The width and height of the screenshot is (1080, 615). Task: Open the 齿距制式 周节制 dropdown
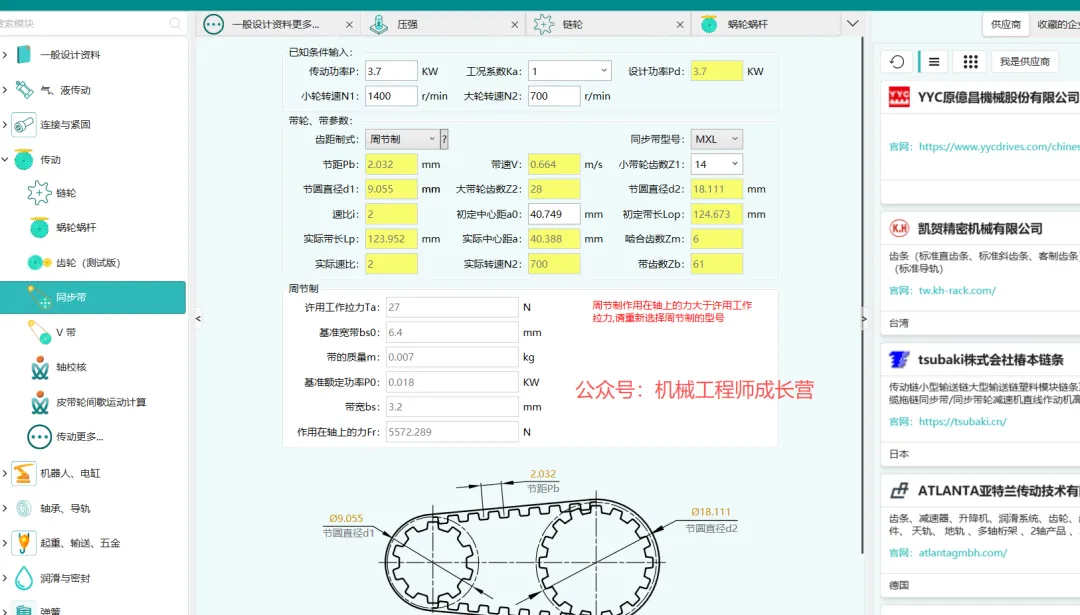click(x=402, y=139)
